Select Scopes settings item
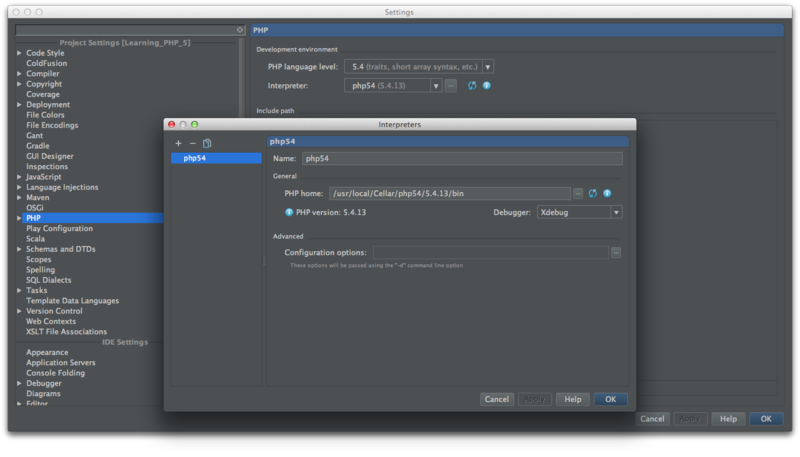This screenshot has height=457, width=800. click(x=39, y=260)
